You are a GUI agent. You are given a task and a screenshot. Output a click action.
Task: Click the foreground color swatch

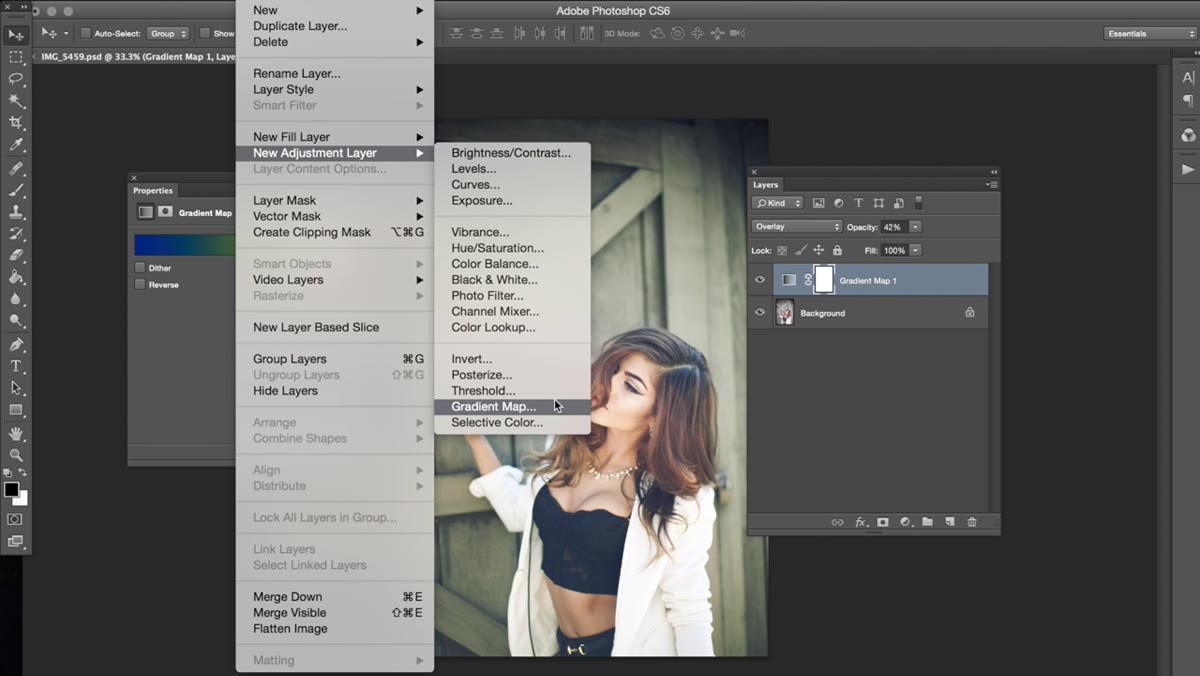[11, 489]
